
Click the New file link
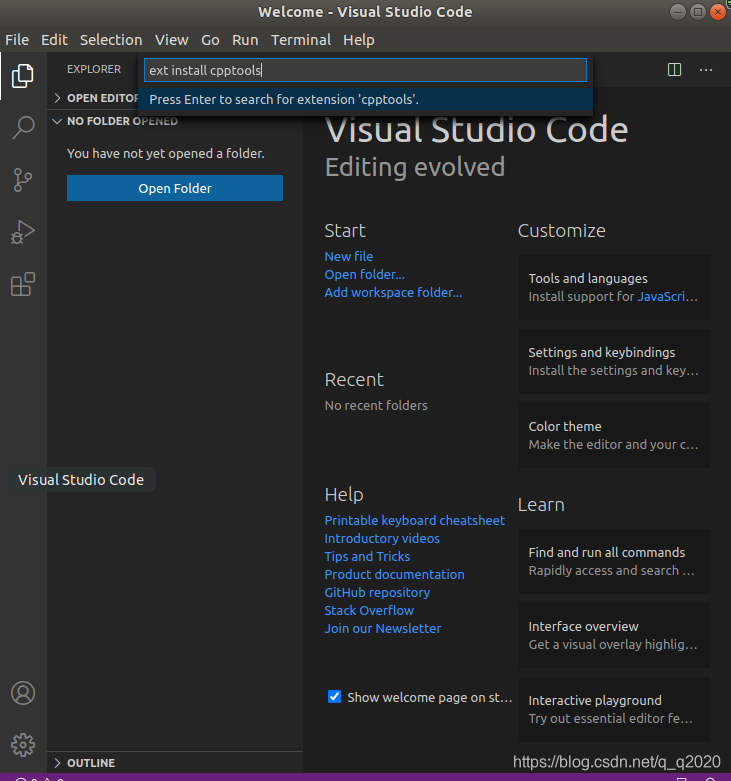click(349, 257)
